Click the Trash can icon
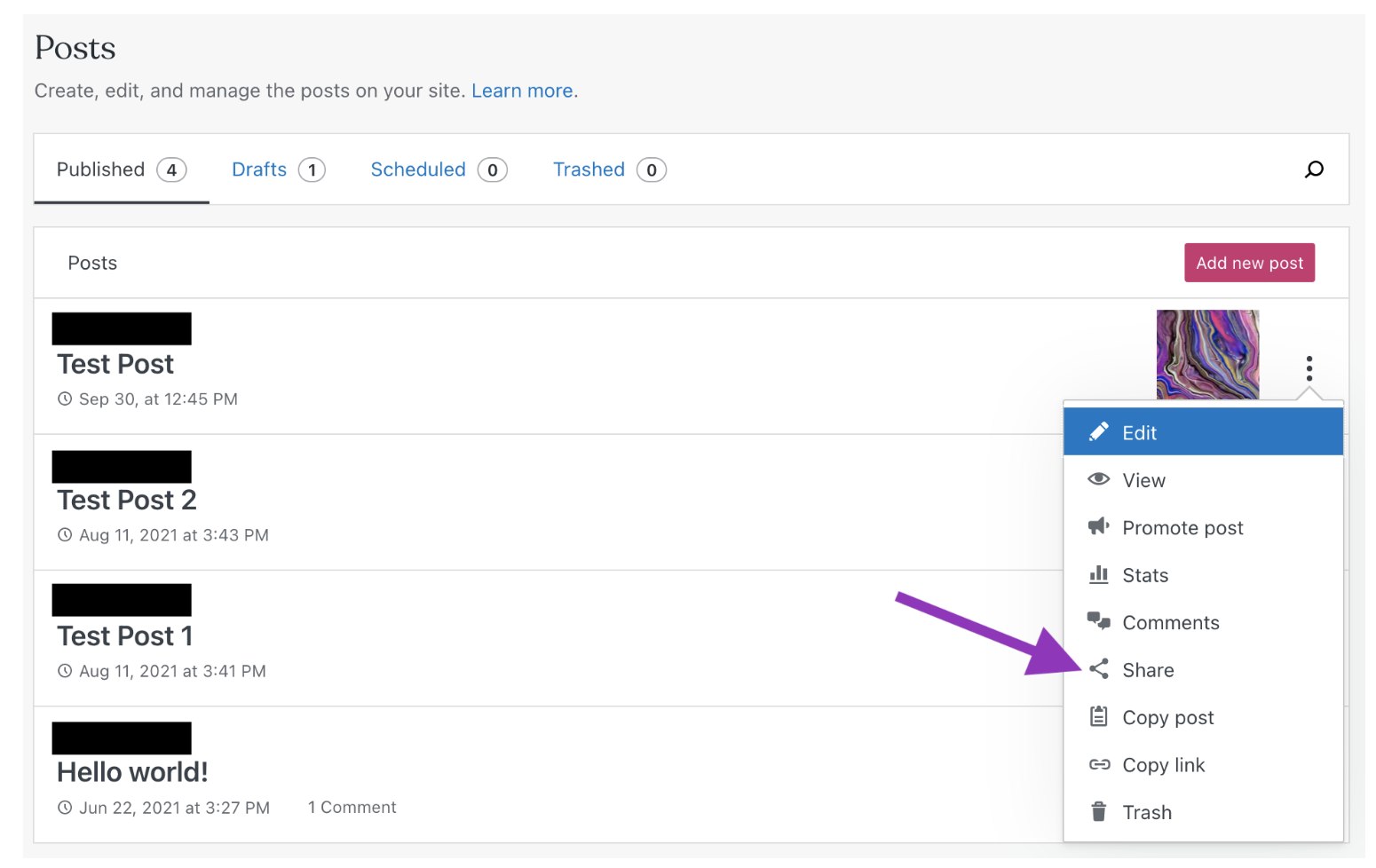Screen dimensions: 1376x868 click(1099, 811)
